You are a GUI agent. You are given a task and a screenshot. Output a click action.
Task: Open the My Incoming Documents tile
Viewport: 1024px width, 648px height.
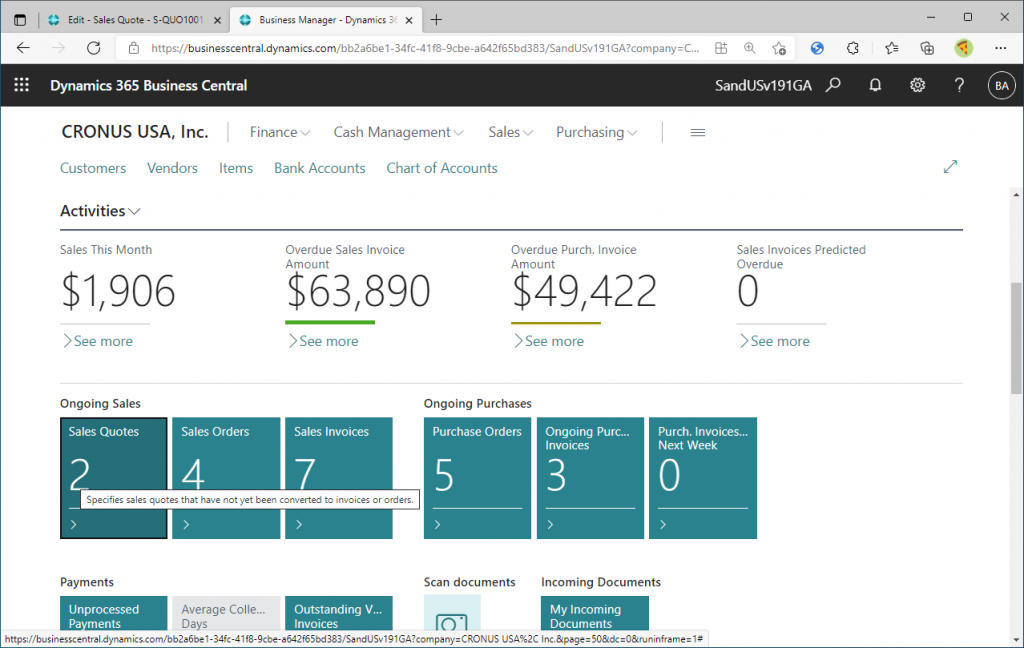[x=595, y=614]
